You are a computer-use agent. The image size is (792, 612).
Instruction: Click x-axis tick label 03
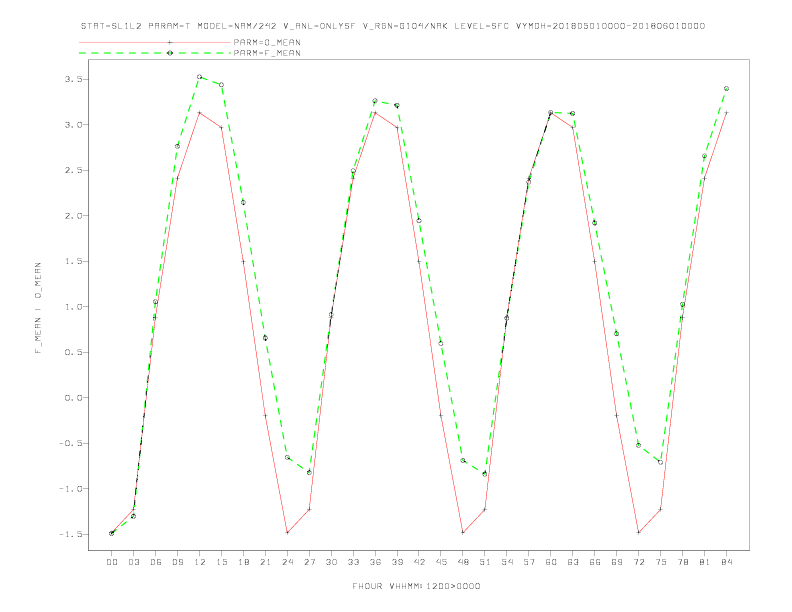coord(133,562)
